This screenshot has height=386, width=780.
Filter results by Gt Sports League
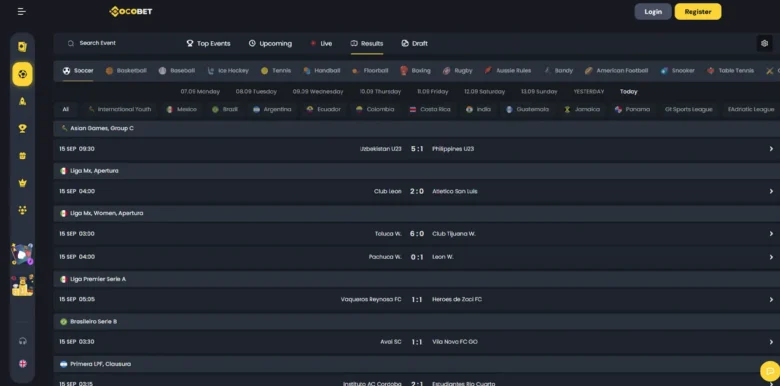688,109
